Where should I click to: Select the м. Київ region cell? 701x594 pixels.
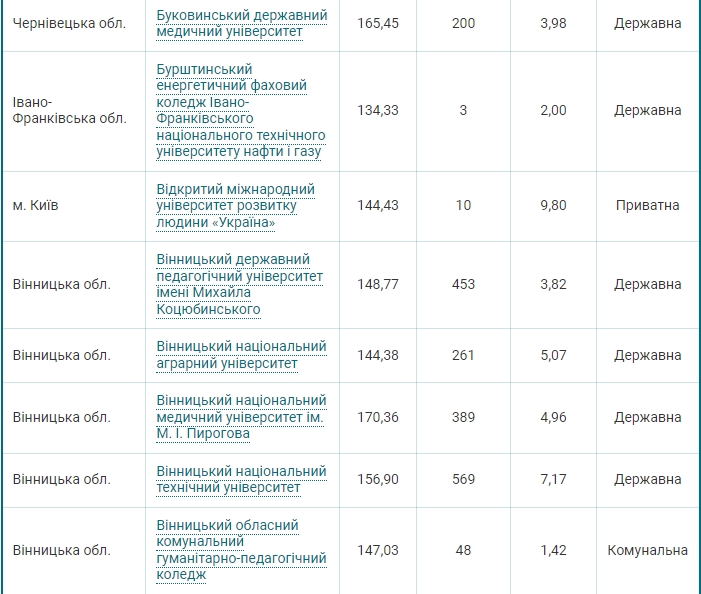(36, 205)
